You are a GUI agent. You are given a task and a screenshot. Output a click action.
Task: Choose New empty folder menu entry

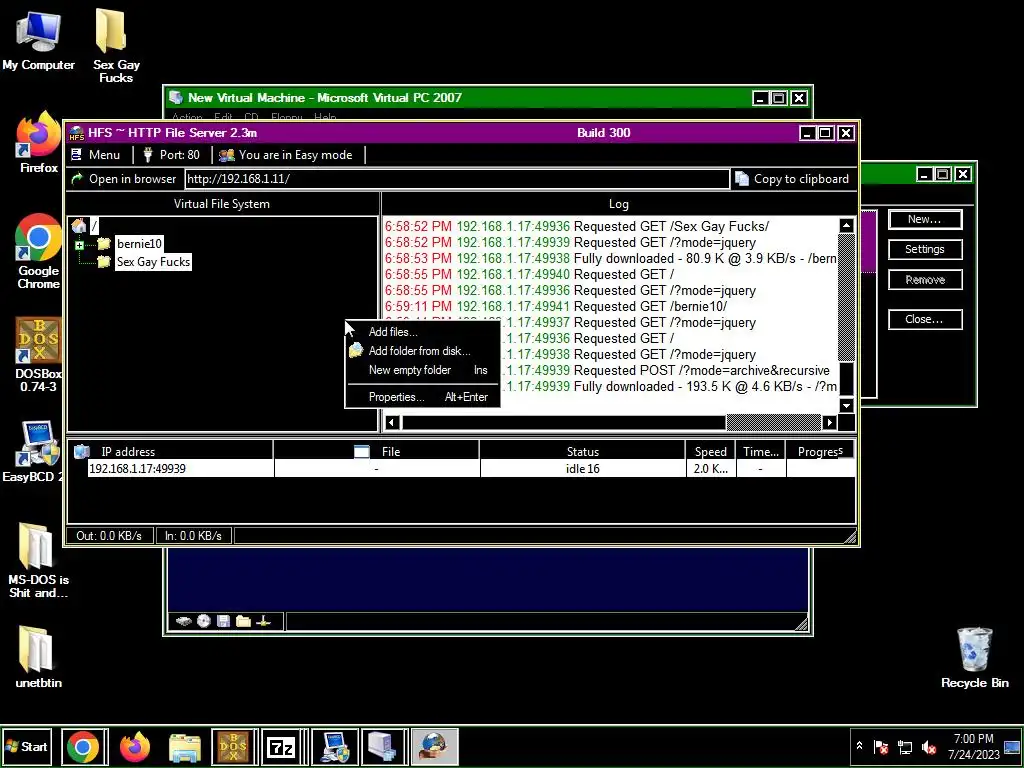pyautogui.click(x=421, y=370)
